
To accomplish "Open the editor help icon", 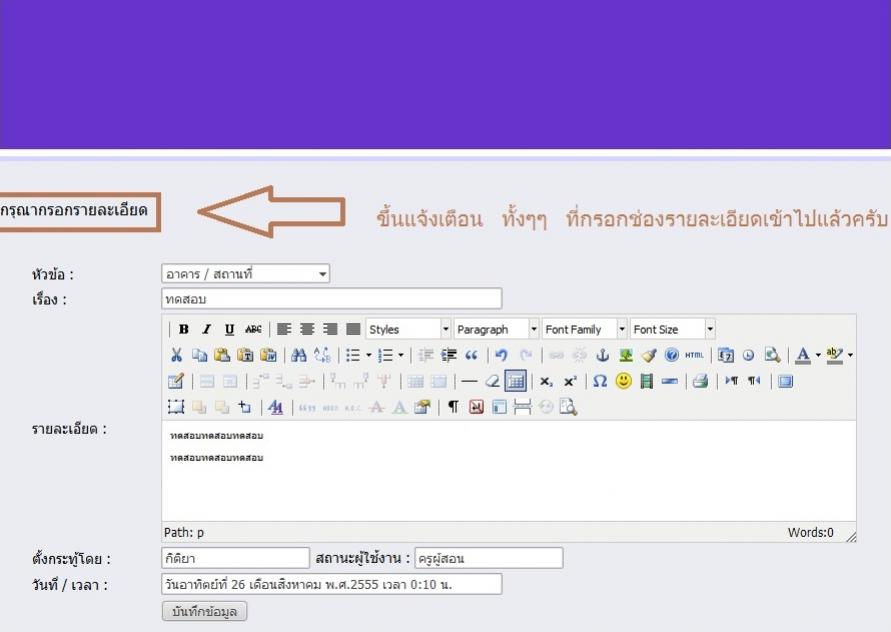I will coord(672,355).
